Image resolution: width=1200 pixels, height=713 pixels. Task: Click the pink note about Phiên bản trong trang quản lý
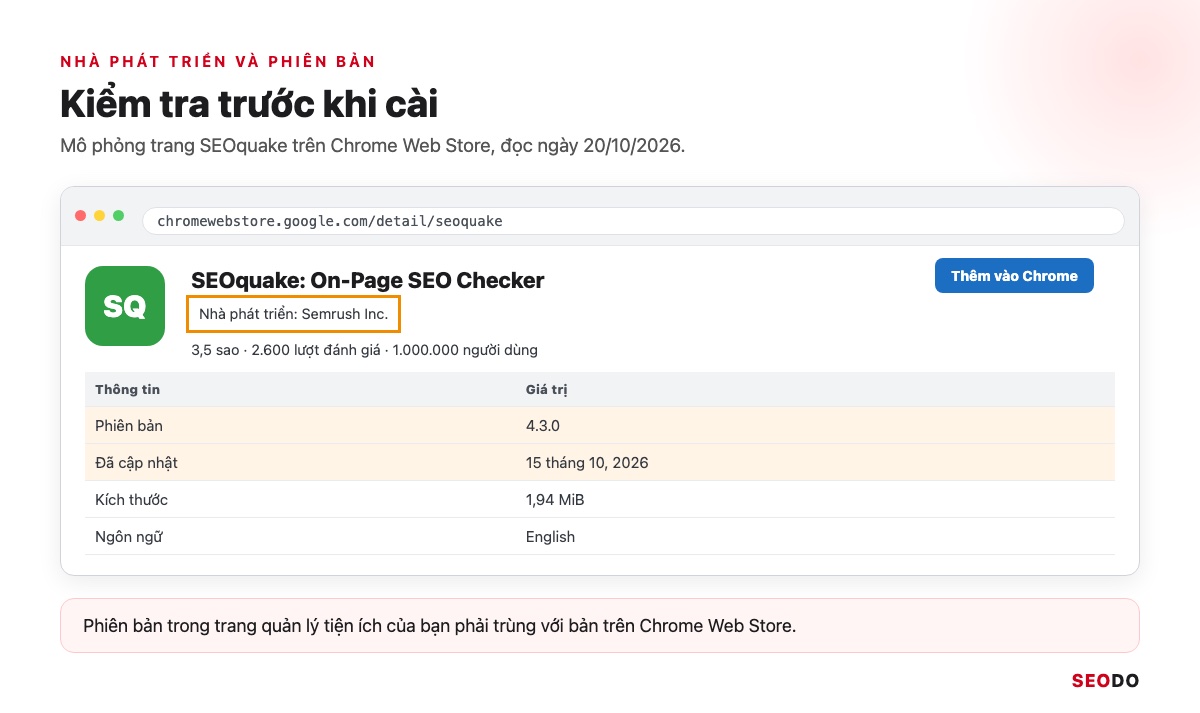coord(600,626)
